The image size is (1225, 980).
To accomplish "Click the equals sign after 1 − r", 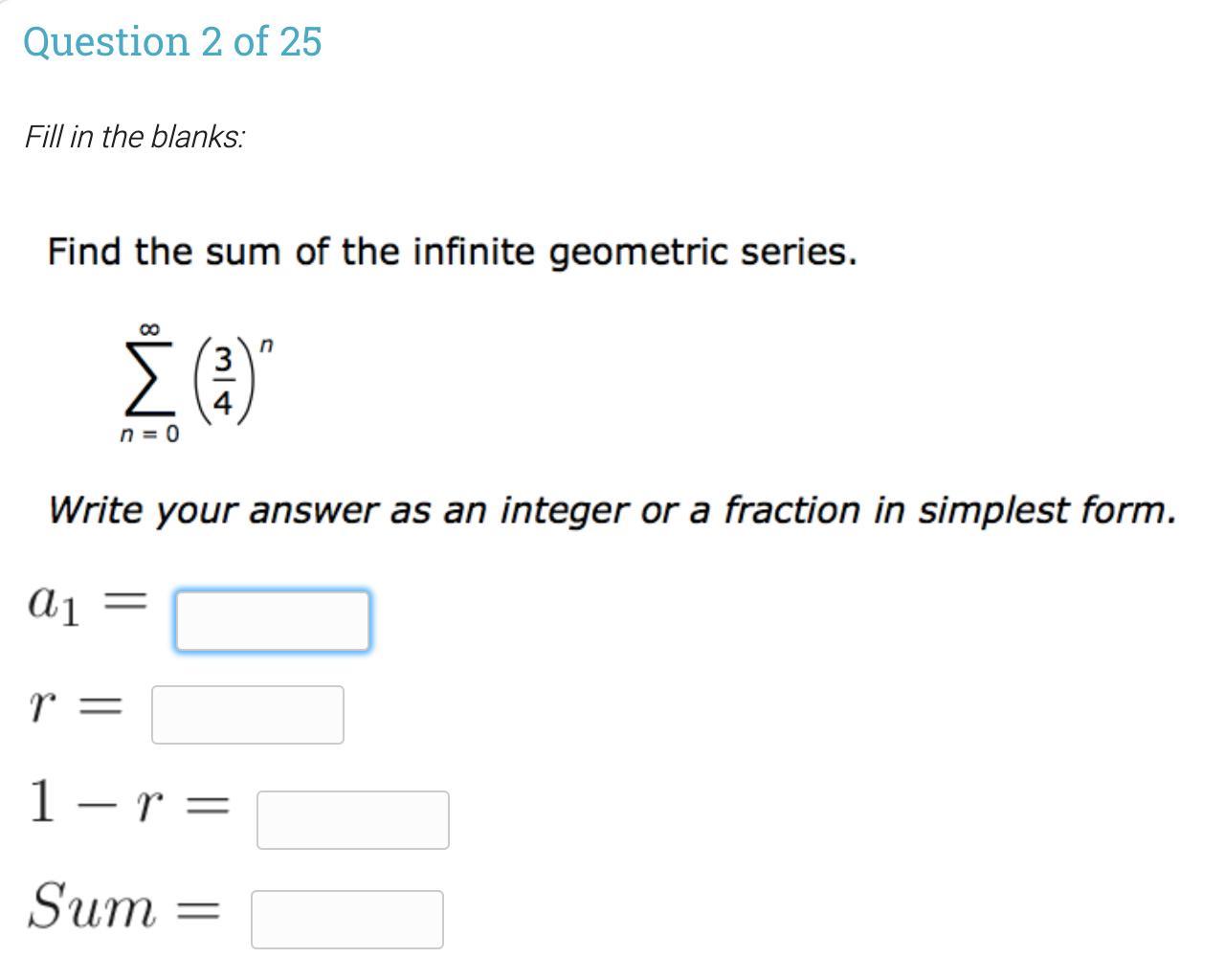I will pos(208,808).
